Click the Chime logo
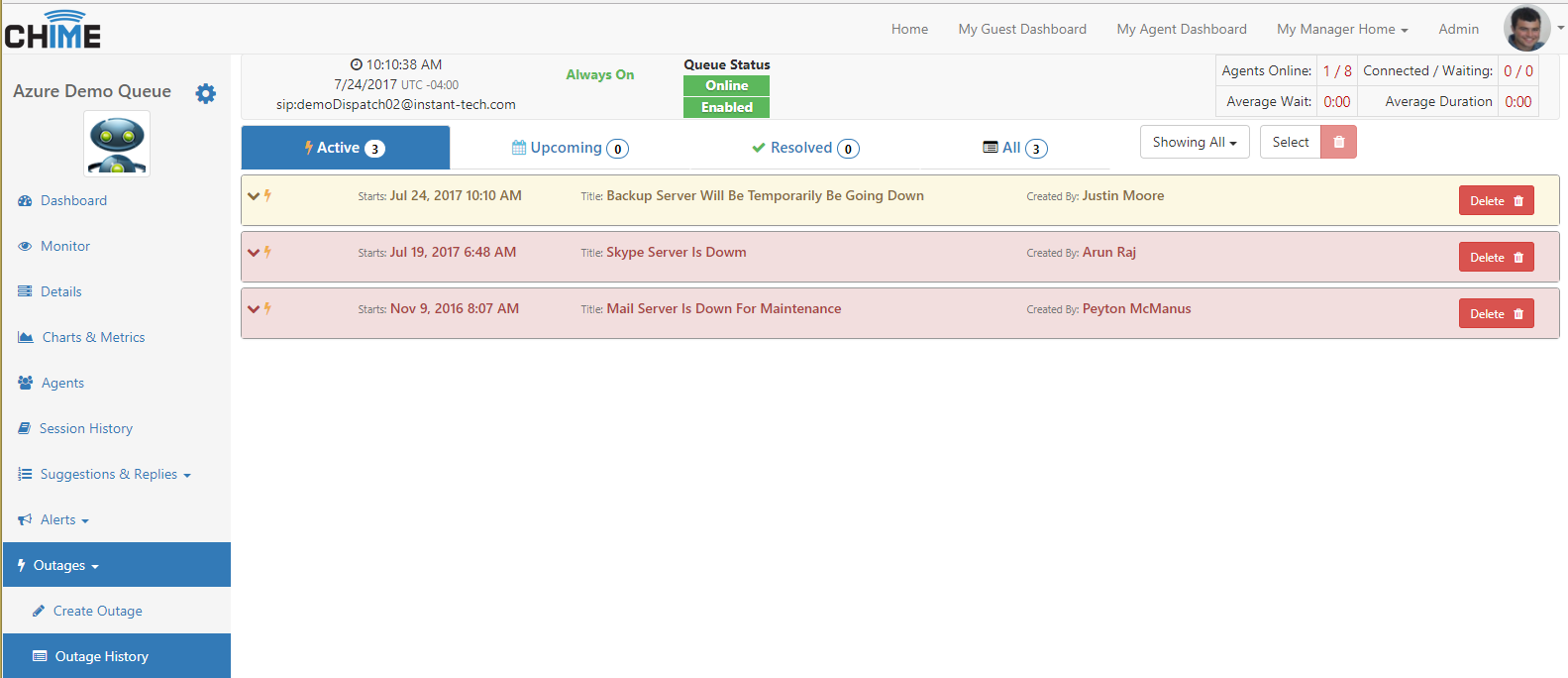The width and height of the screenshot is (1568, 678). pos(52,30)
